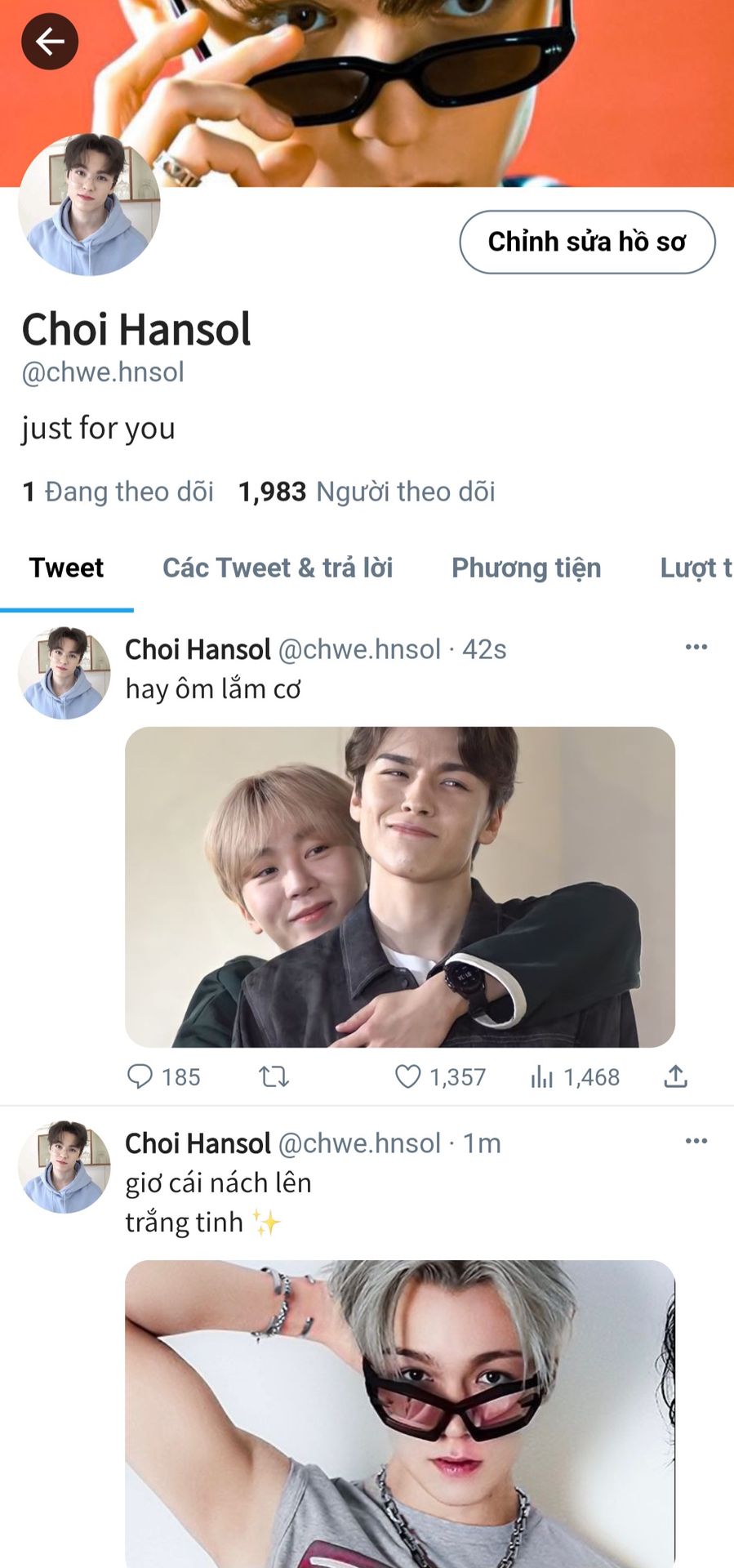
Task: Open the hugging photo in the first tweet
Action: (x=400, y=887)
